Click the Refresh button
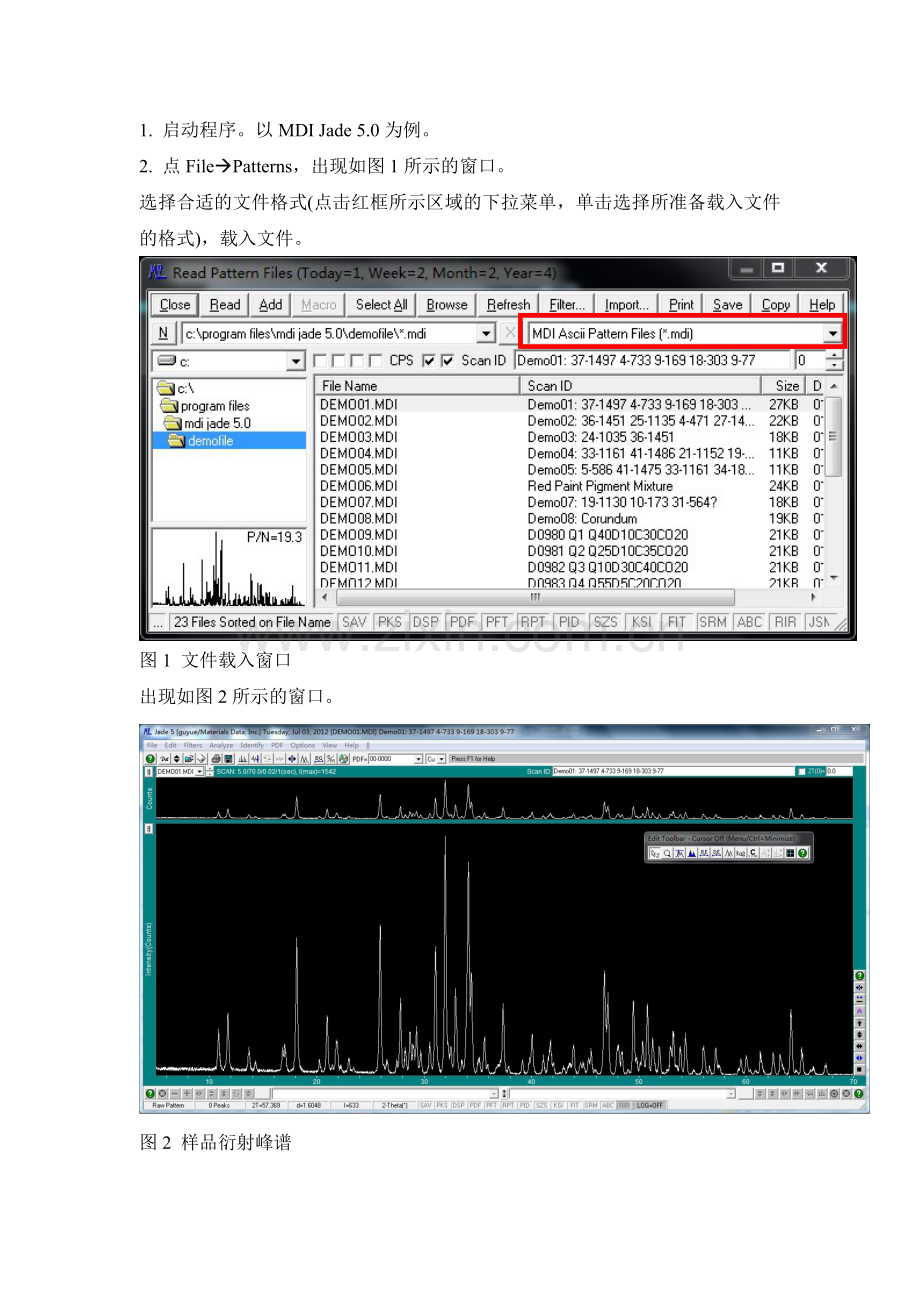The height and width of the screenshot is (1302, 920). (508, 305)
